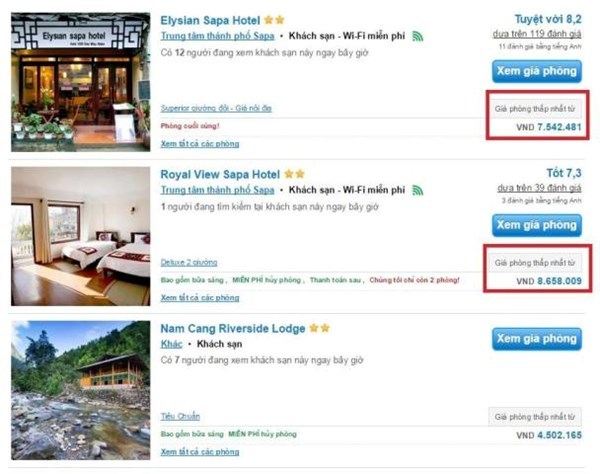600x474 pixels.
Task: Click the 'dựa trên 39 đánh giá' reviews link
Action: (539, 188)
